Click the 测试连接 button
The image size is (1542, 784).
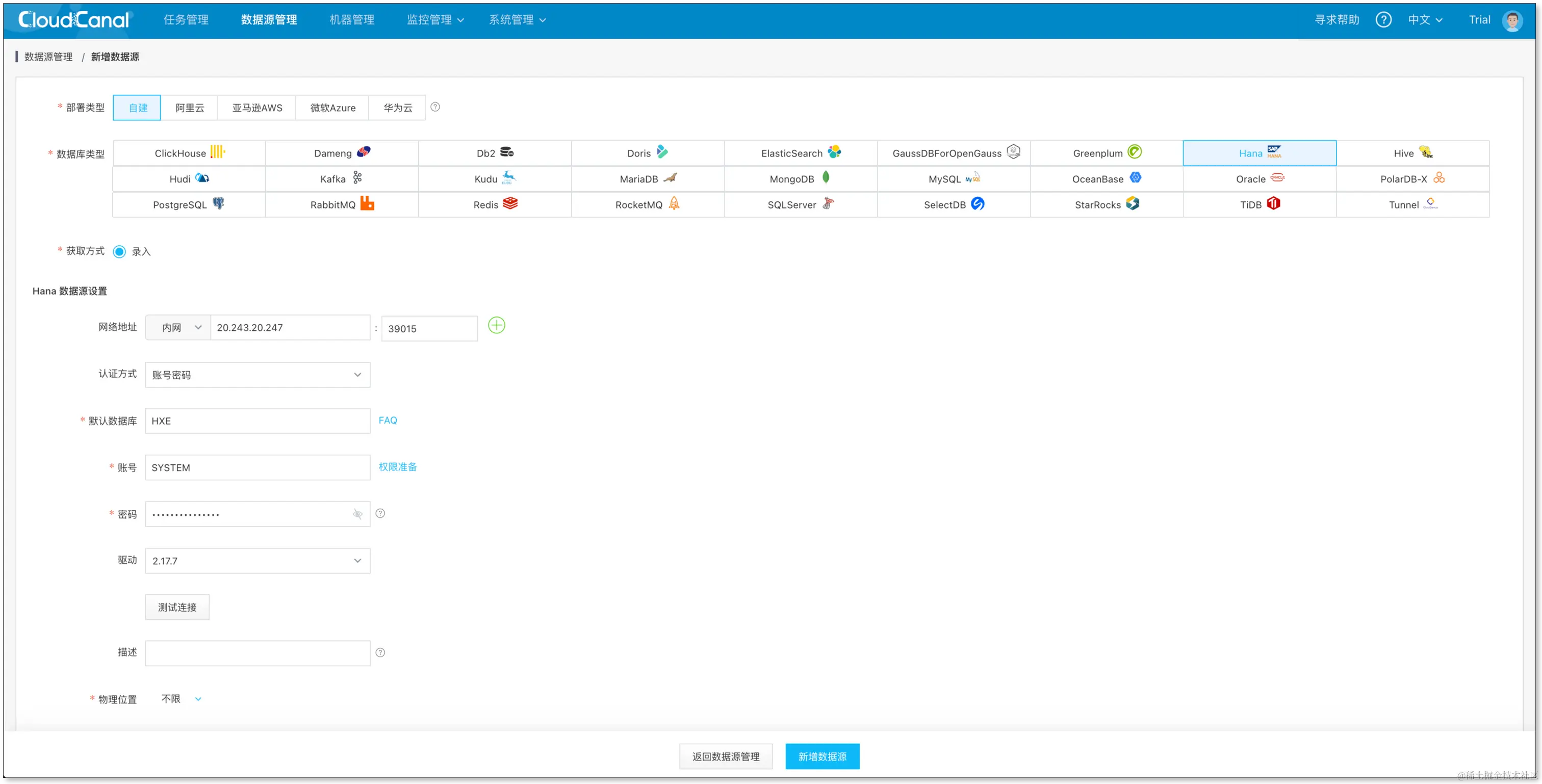[x=177, y=608]
